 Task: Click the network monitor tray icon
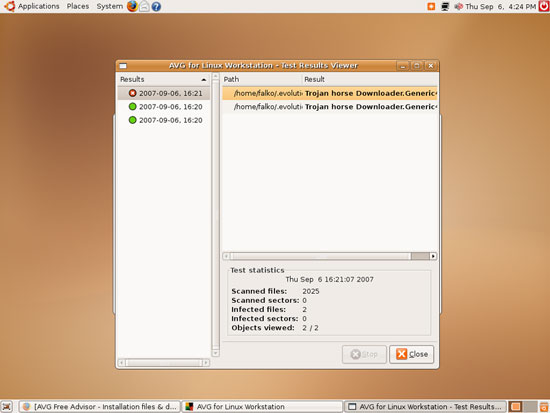pyautogui.click(x=445, y=6)
